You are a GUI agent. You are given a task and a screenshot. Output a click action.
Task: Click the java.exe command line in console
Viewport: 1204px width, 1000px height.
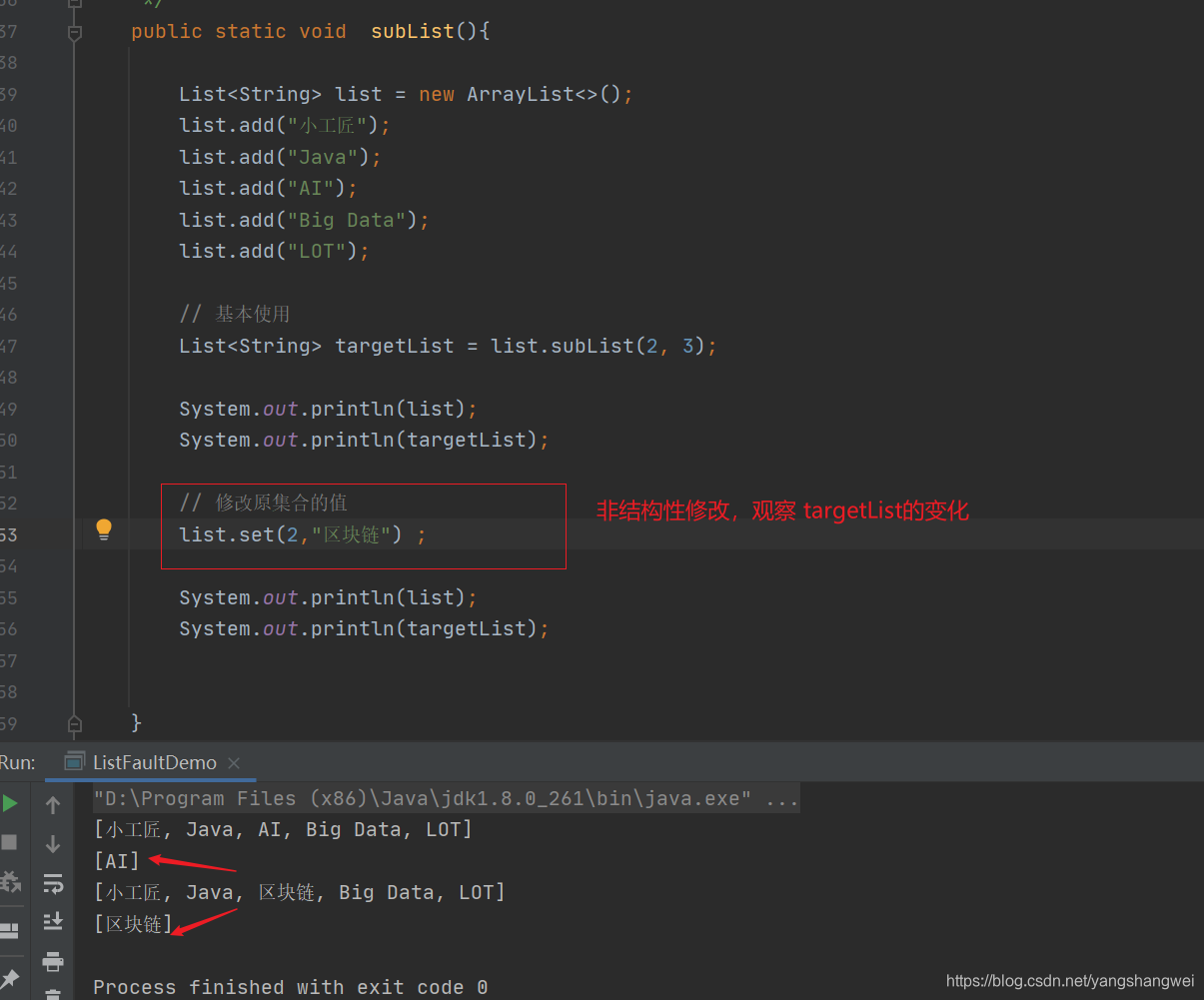pyautogui.click(x=446, y=798)
